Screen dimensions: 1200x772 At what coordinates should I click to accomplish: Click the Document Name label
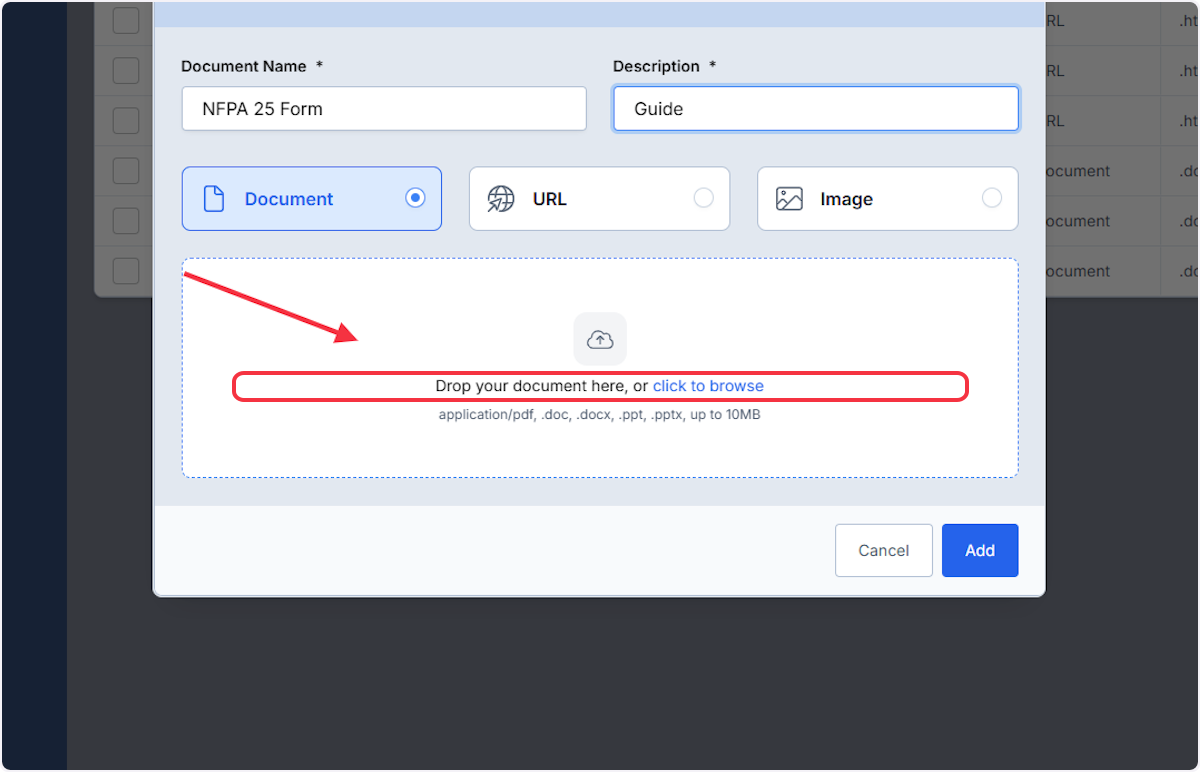[244, 66]
